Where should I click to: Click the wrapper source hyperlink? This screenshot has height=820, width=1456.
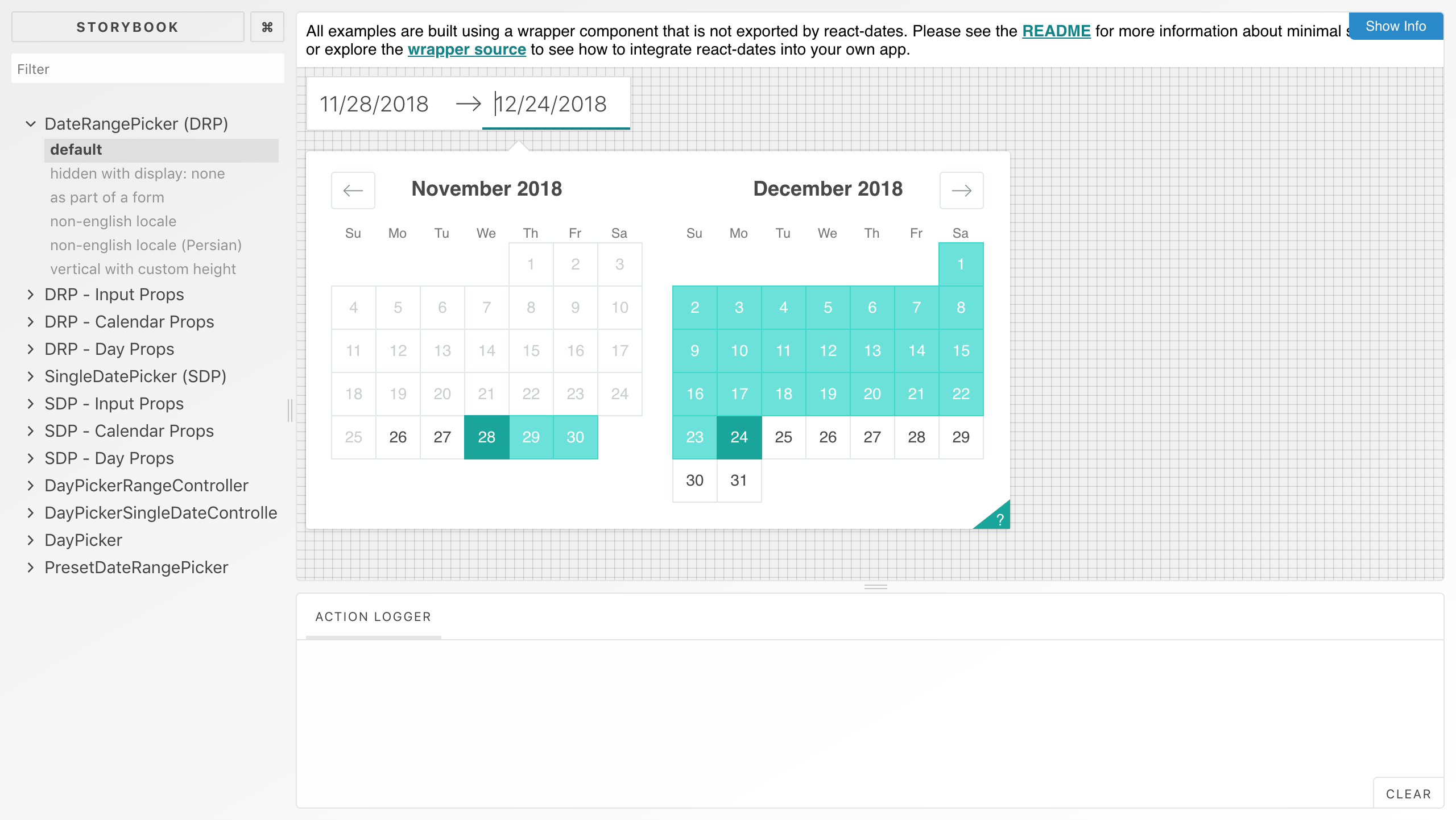point(466,49)
